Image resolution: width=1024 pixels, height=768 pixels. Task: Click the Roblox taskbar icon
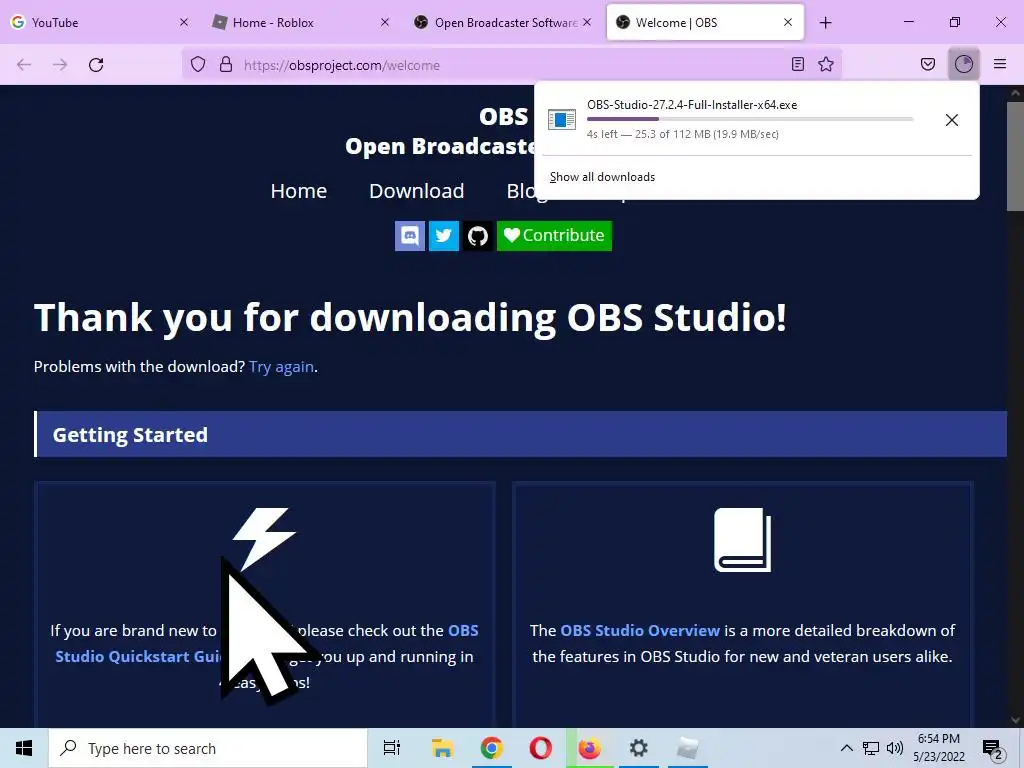click(x=687, y=748)
